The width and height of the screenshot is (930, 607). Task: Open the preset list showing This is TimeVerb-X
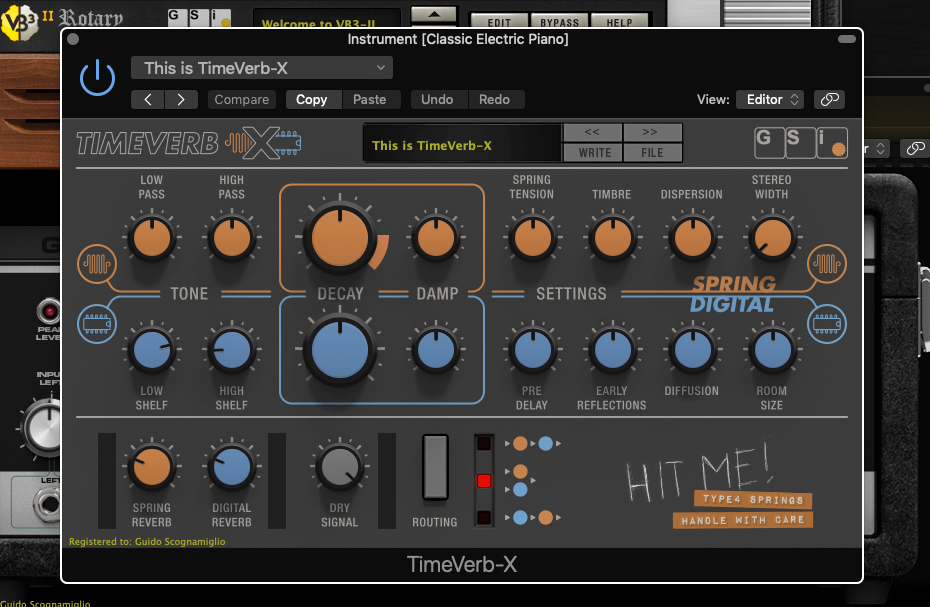(260, 68)
